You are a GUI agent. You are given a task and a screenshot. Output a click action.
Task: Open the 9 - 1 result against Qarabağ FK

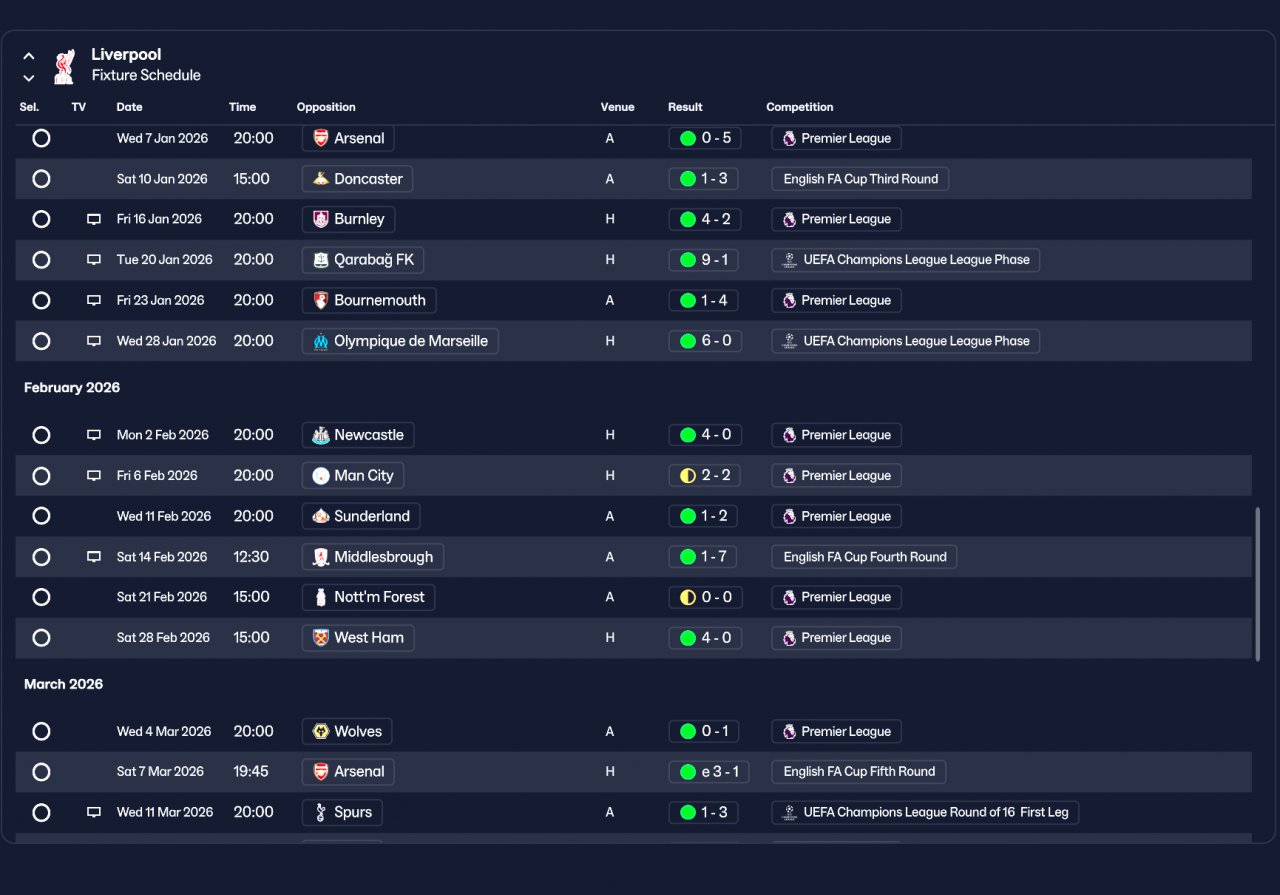pos(704,260)
